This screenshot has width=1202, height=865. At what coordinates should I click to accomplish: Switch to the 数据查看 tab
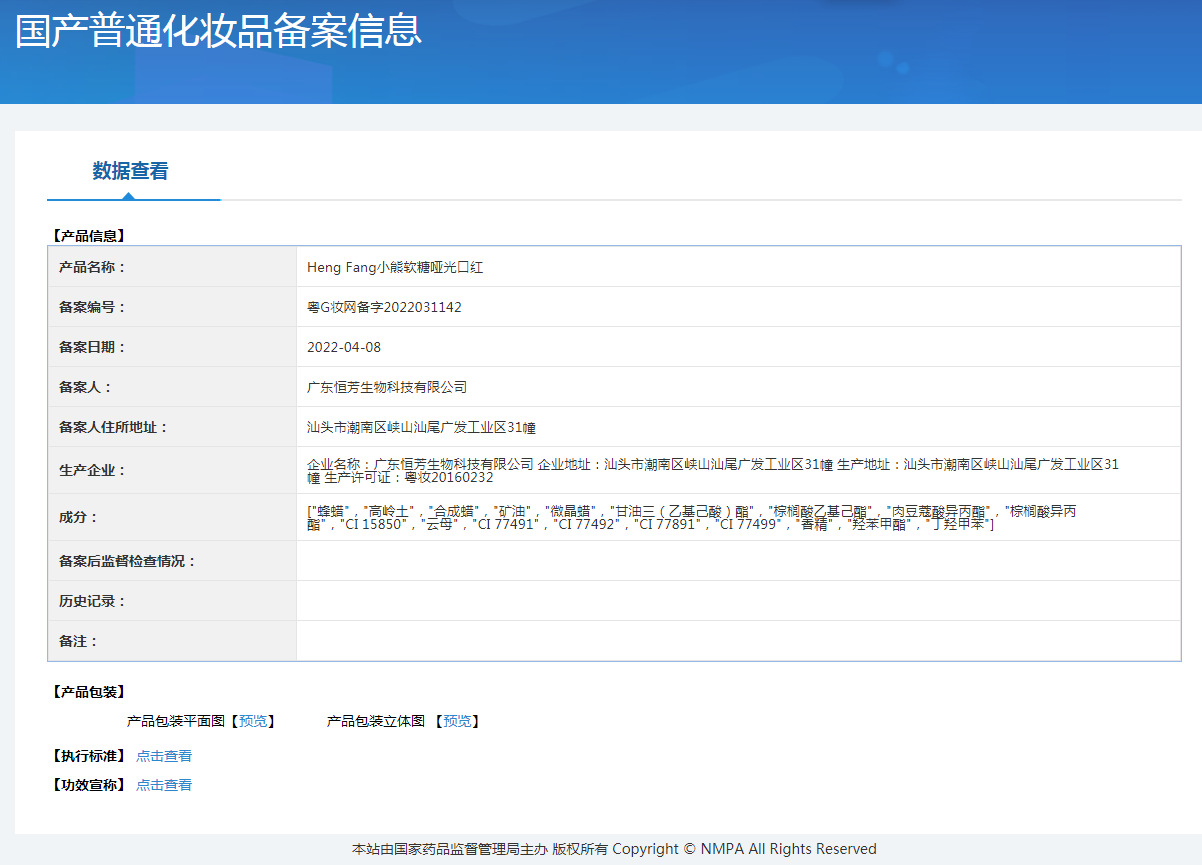pyautogui.click(x=130, y=171)
